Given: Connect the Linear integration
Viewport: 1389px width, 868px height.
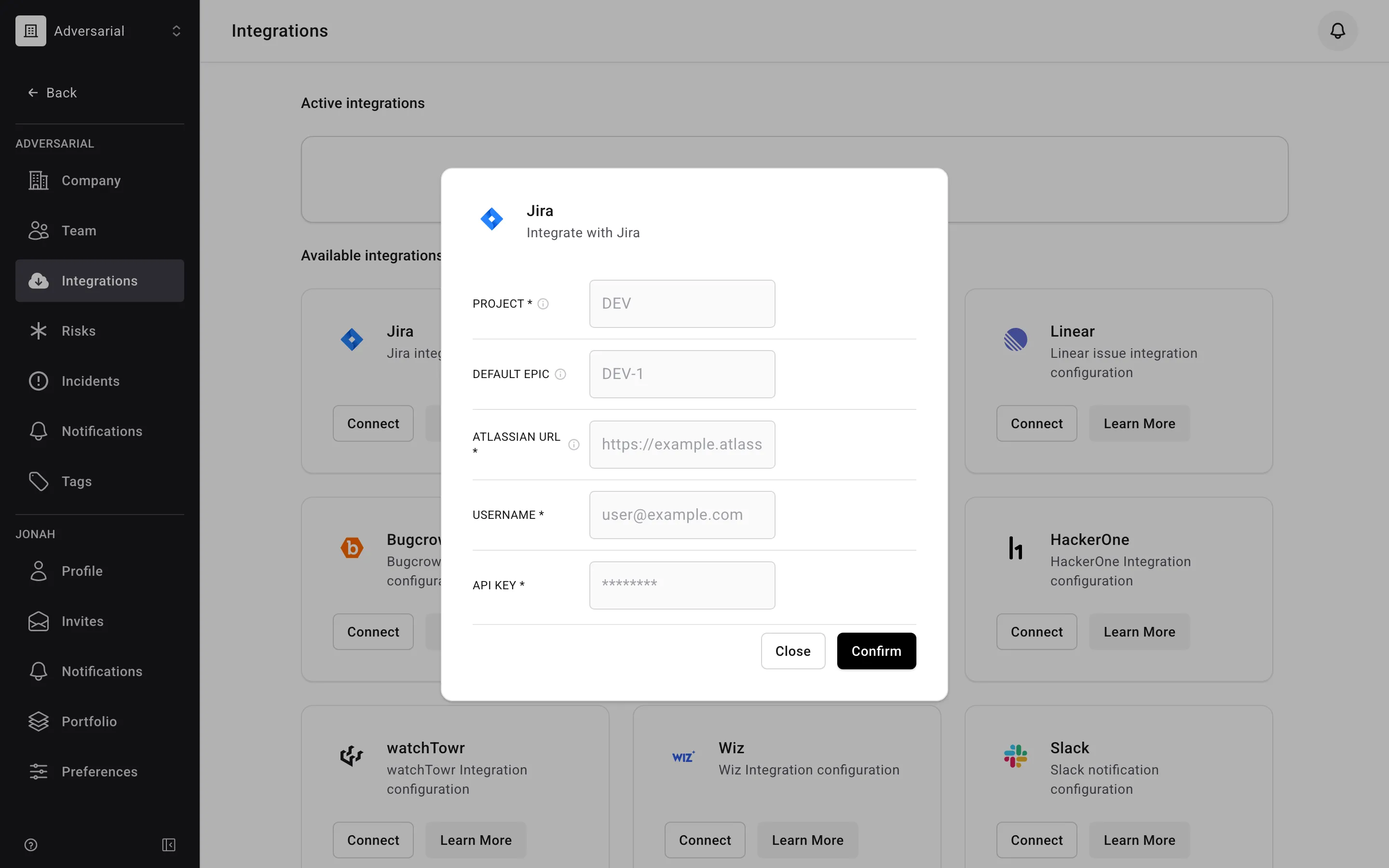Looking at the screenshot, I should tap(1036, 424).
